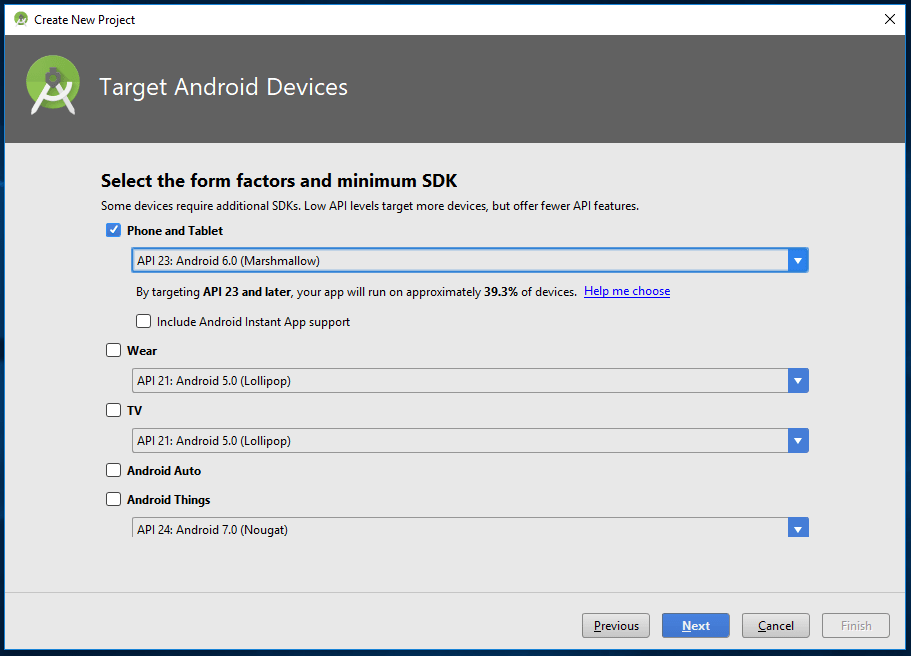Click the Wear API 21 Lollipop combo box field
This screenshot has width=911, height=656.
tap(460, 381)
